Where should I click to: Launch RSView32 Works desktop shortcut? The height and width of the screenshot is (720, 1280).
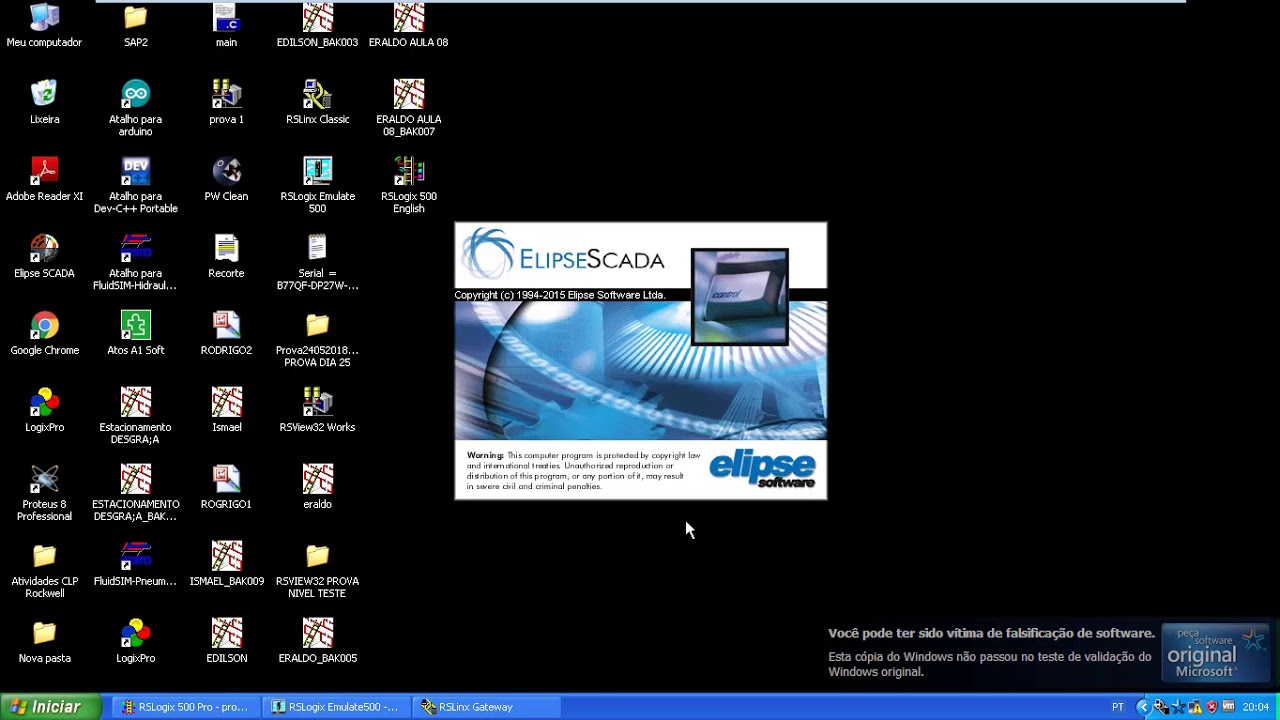318,410
